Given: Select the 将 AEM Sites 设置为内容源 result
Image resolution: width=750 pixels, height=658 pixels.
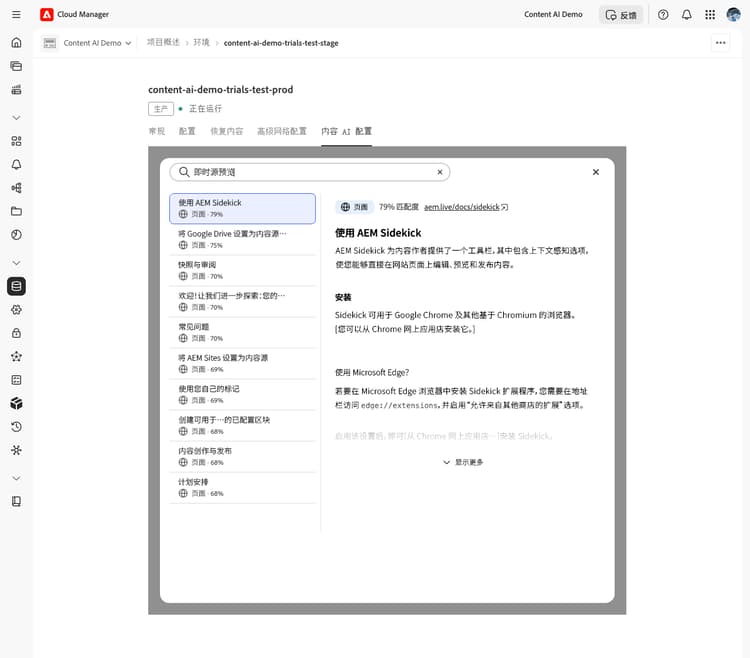Looking at the screenshot, I should [243, 363].
